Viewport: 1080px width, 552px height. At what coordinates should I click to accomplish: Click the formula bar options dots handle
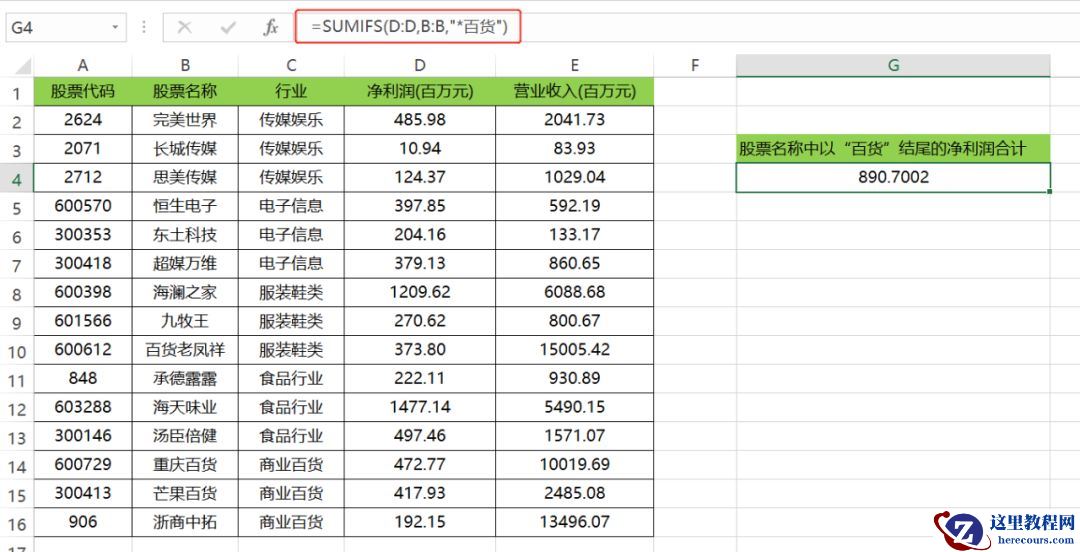[x=144, y=28]
